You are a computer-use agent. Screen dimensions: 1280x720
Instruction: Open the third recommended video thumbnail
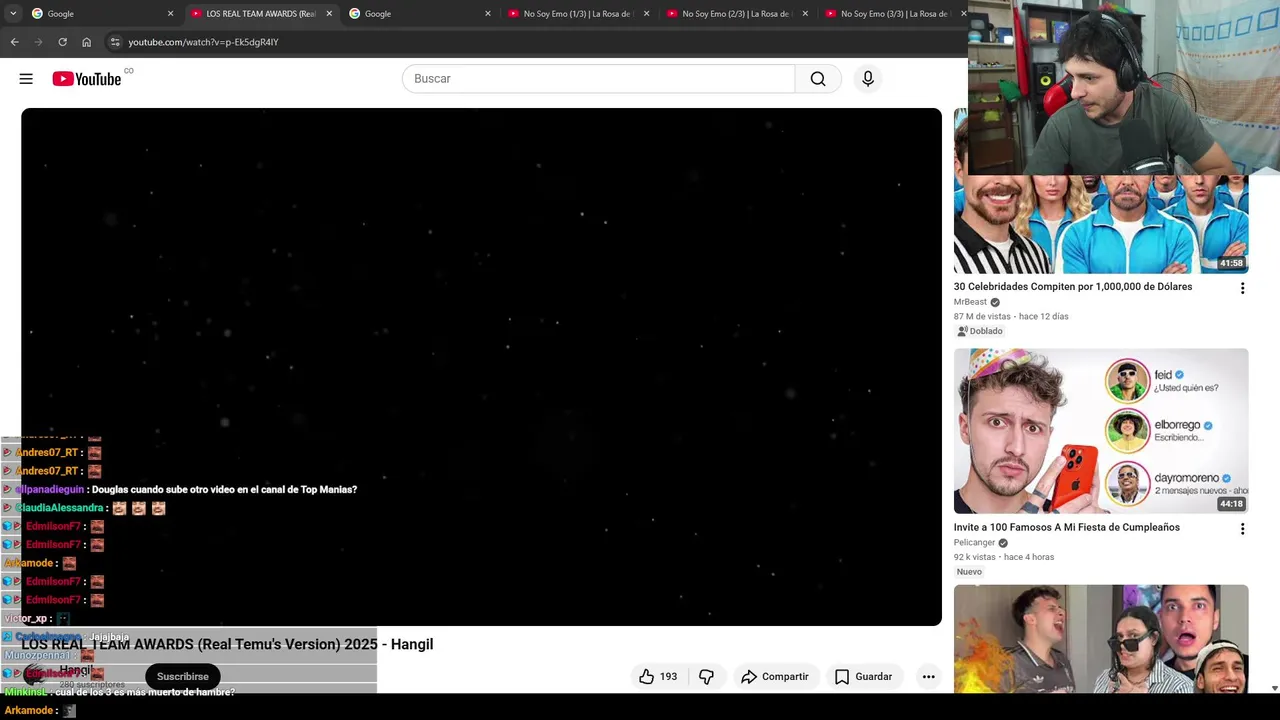click(x=1101, y=639)
